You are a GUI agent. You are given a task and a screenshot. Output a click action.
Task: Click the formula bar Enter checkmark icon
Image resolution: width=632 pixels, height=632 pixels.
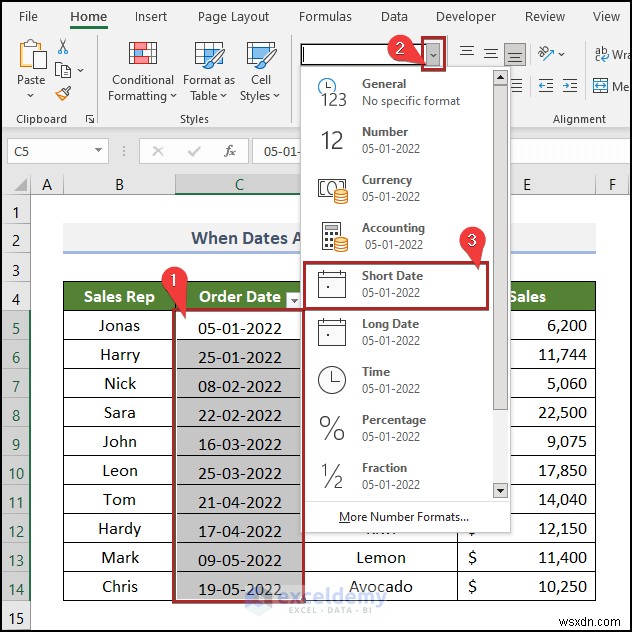[194, 151]
